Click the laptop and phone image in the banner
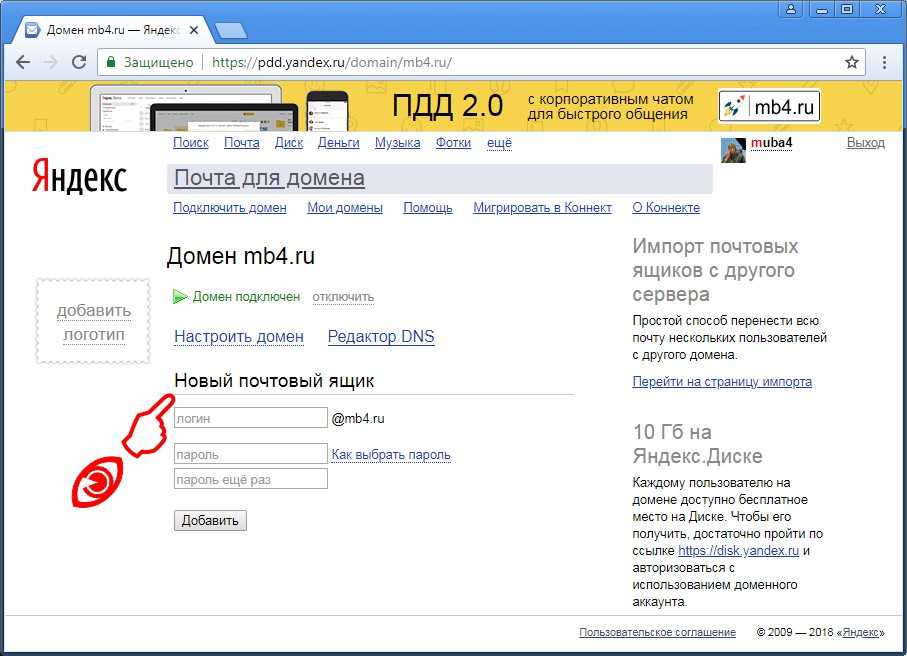The image size is (907, 656). pos(220,108)
